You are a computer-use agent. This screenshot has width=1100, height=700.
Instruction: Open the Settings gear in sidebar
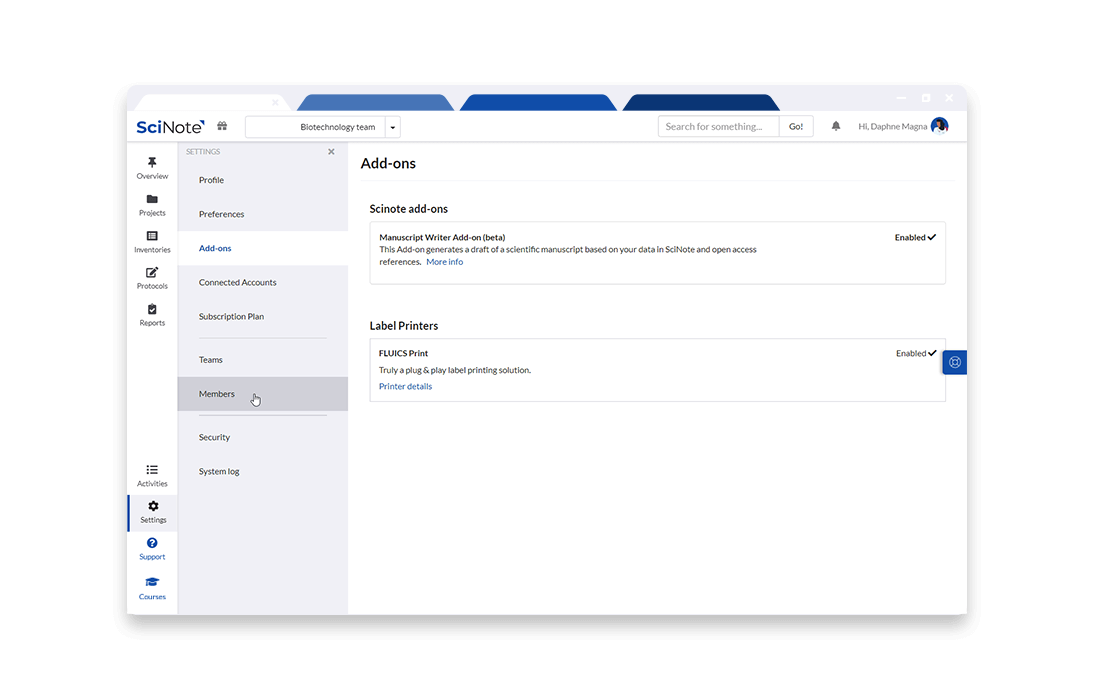click(x=152, y=512)
